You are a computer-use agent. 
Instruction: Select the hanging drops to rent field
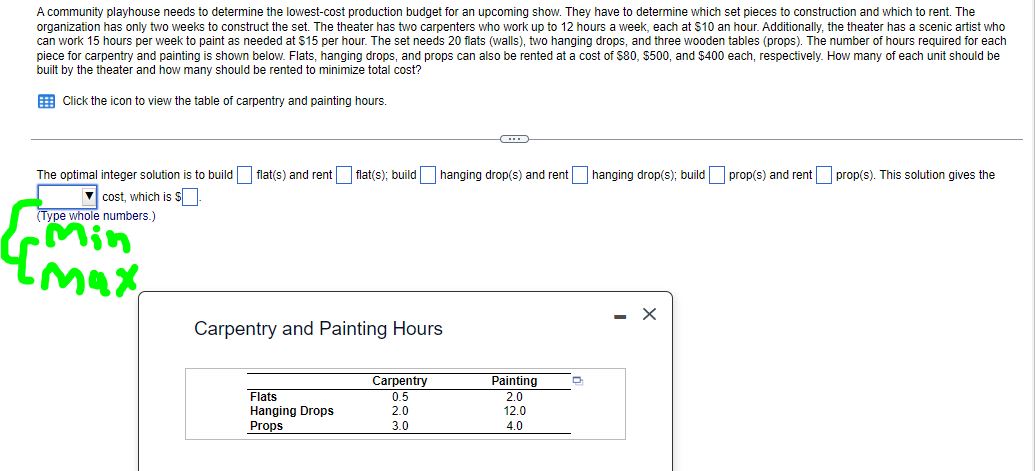pos(580,175)
